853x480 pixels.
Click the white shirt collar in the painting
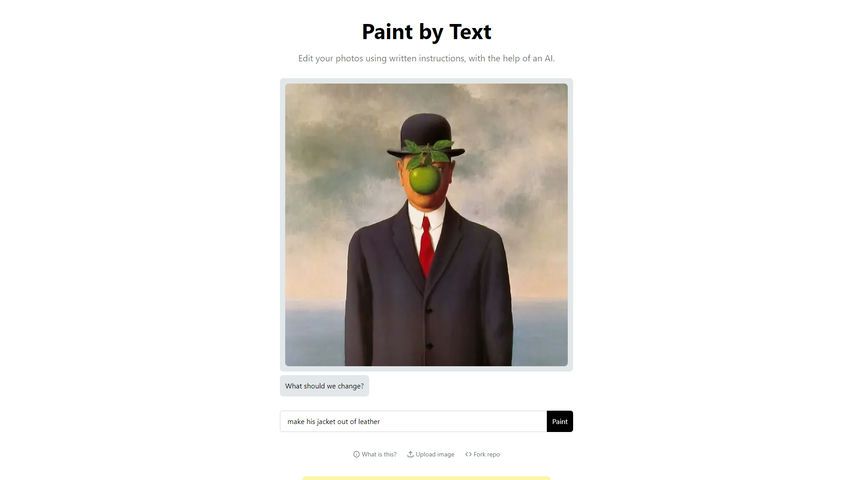427,215
